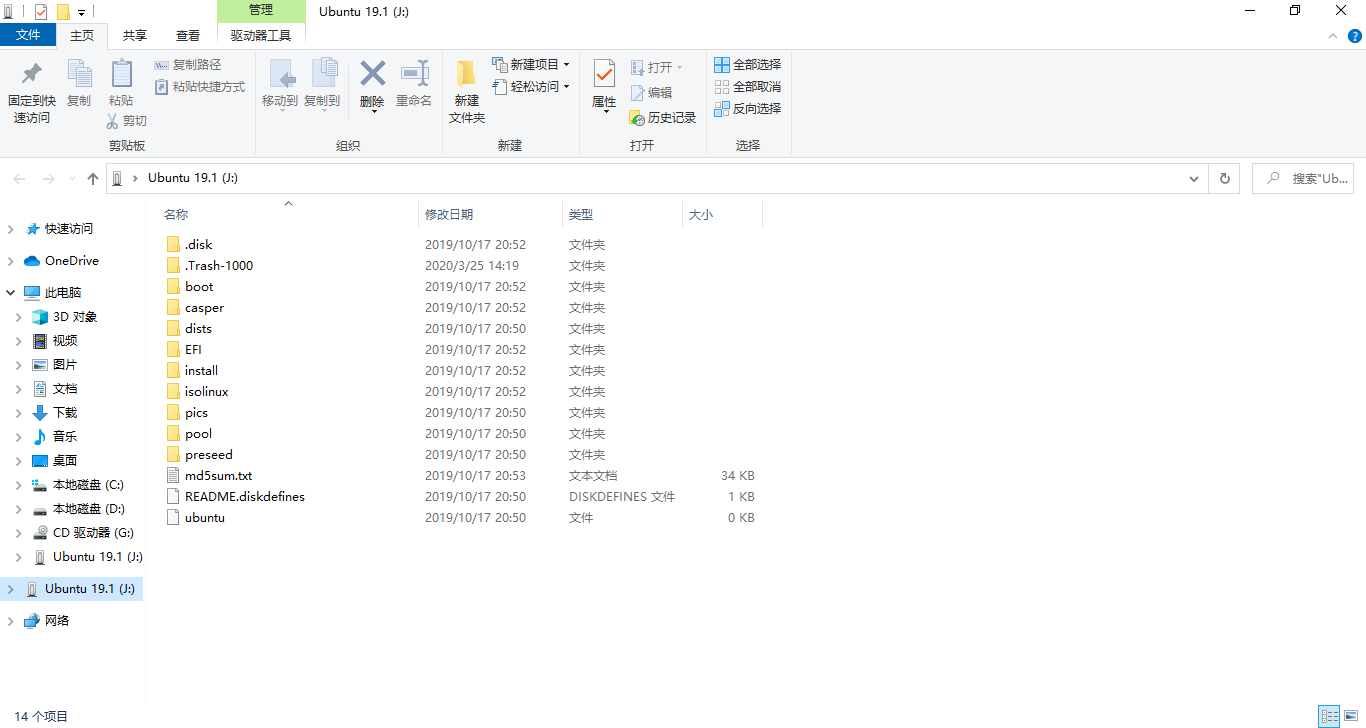
Task: Click the Cut scissors icon
Action: [x=113, y=121]
